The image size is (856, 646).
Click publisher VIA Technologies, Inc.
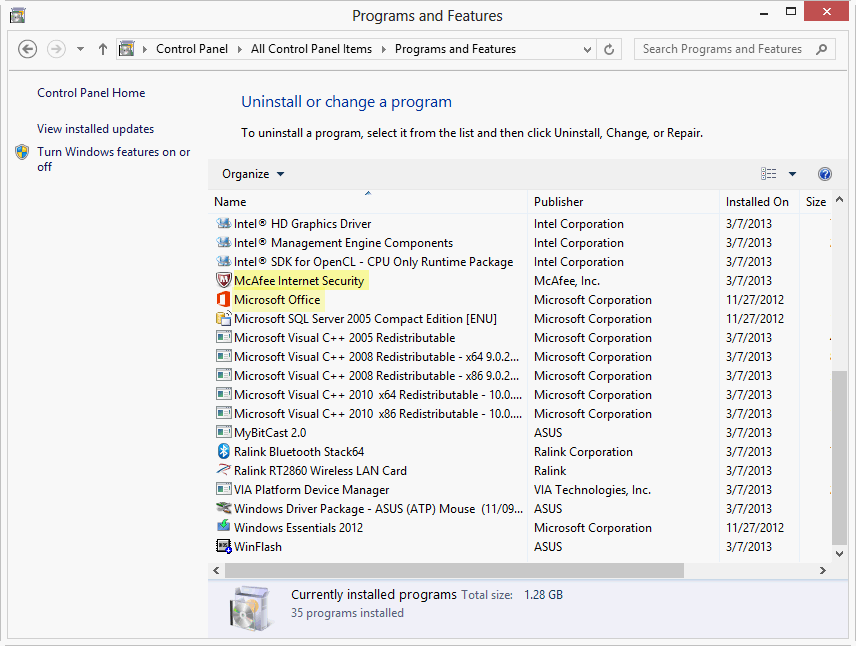pos(592,490)
